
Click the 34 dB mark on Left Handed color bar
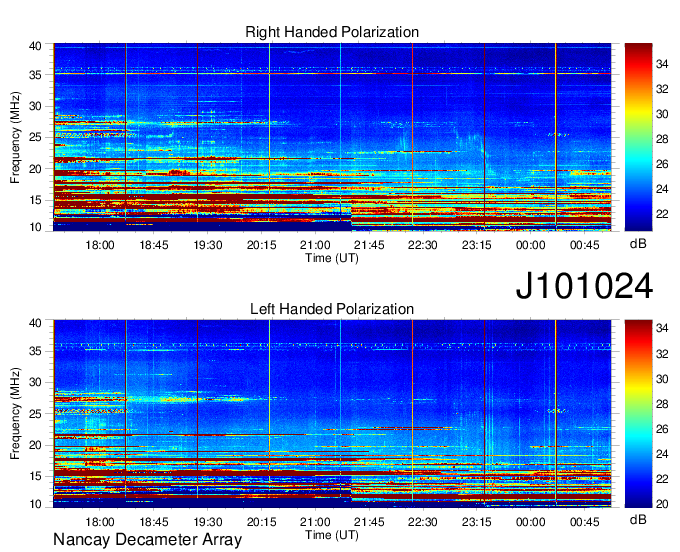(662, 328)
